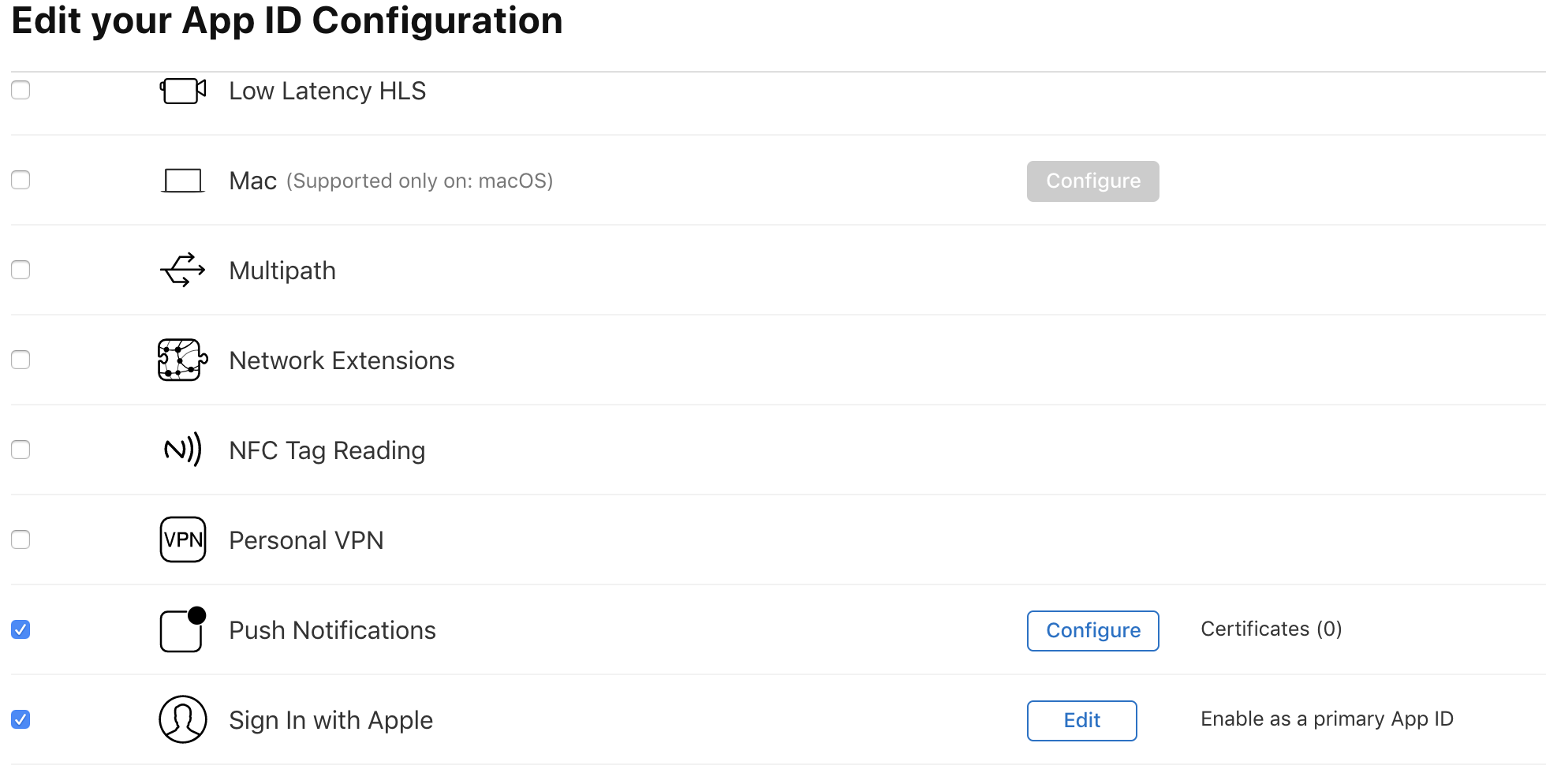Image resolution: width=1546 pixels, height=784 pixels.
Task: Disable the Sign In with Apple checkbox
Action: click(21, 719)
